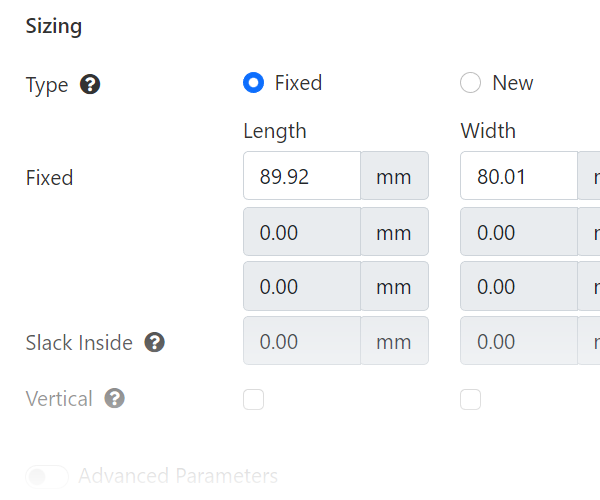Click third row Length field 0.00

301,287
